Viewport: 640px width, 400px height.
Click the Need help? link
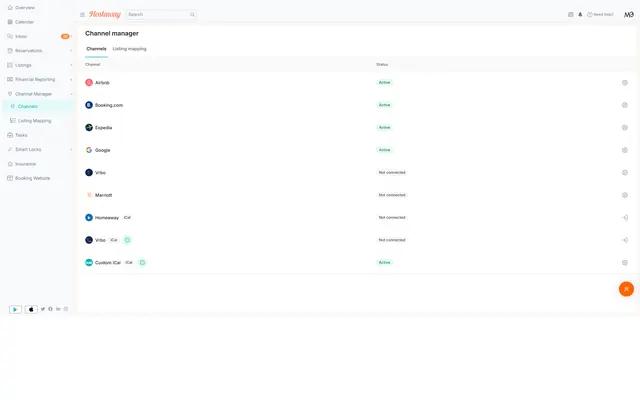[600, 14]
